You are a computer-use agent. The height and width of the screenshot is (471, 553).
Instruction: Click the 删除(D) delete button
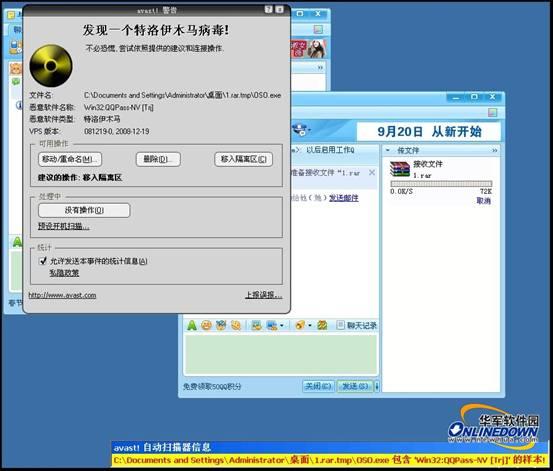[158, 159]
